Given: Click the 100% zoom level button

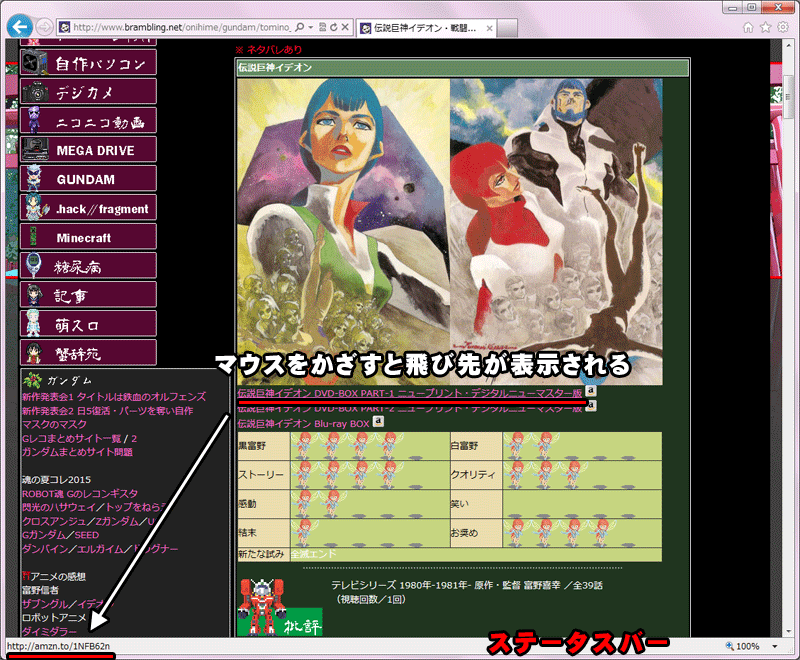Looking at the screenshot, I should pyautogui.click(x=742, y=646).
